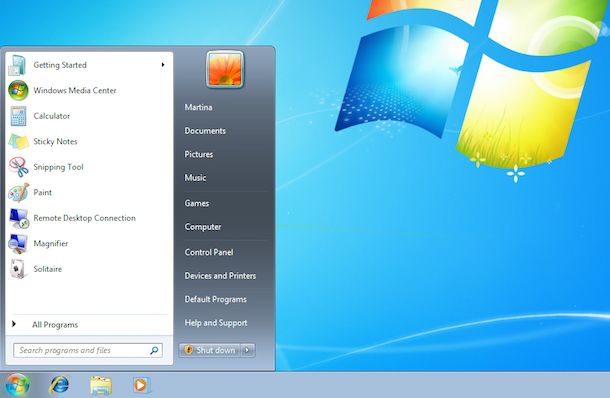Image resolution: width=610 pixels, height=398 pixels.
Task: Click the Snipping Tool label
Action: coord(58,167)
